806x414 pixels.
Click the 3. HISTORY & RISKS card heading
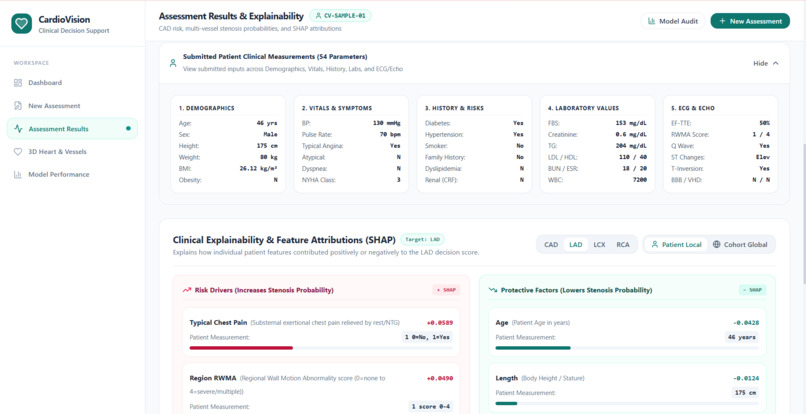pos(454,109)
